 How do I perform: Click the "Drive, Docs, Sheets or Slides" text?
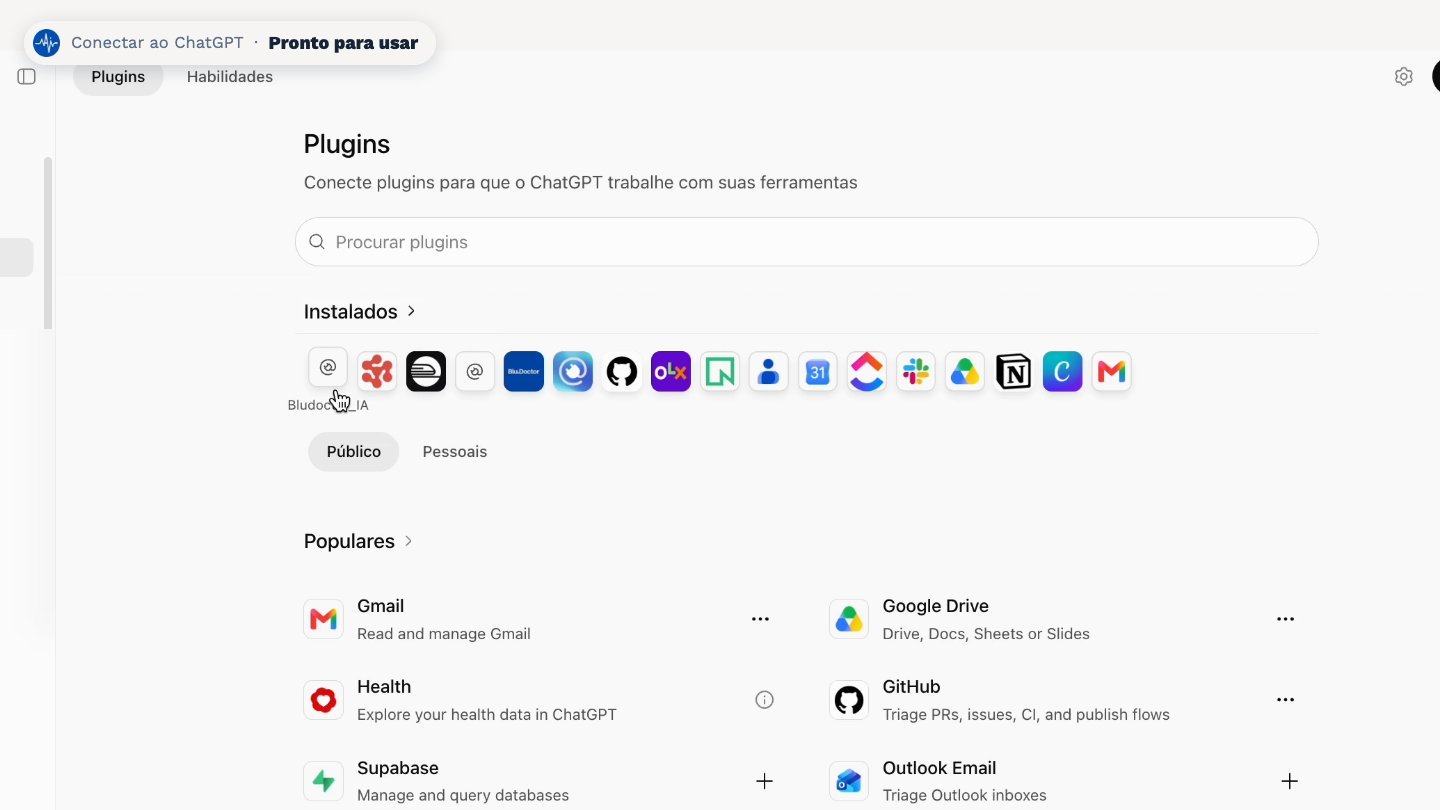pyautogui.click(x=986, y=634)
